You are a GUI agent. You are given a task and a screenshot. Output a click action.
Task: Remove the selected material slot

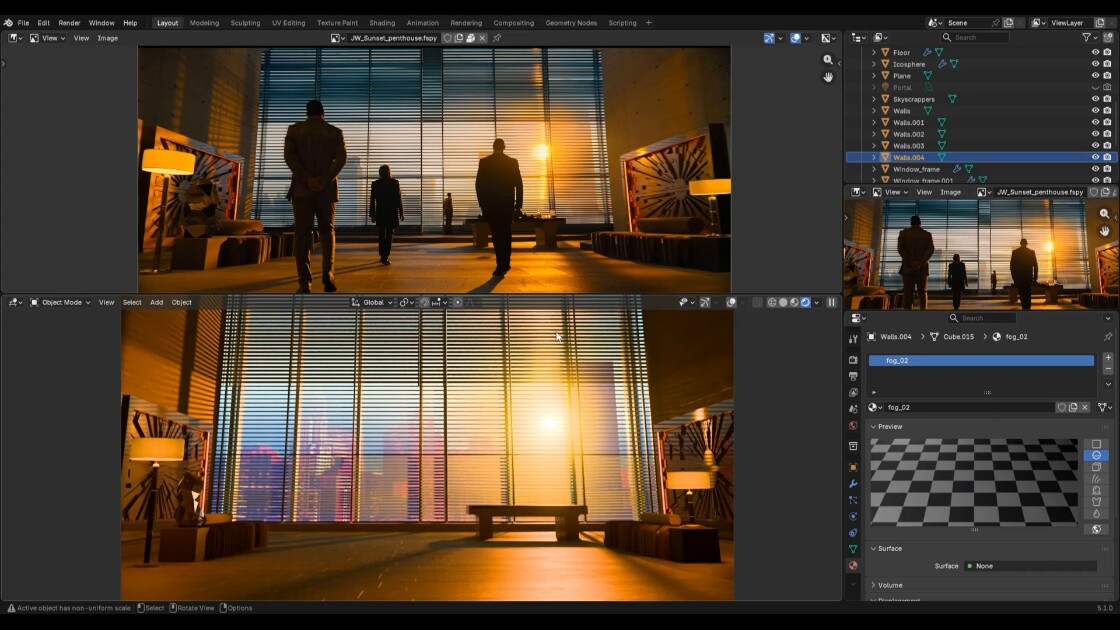tap(1108, 369)
